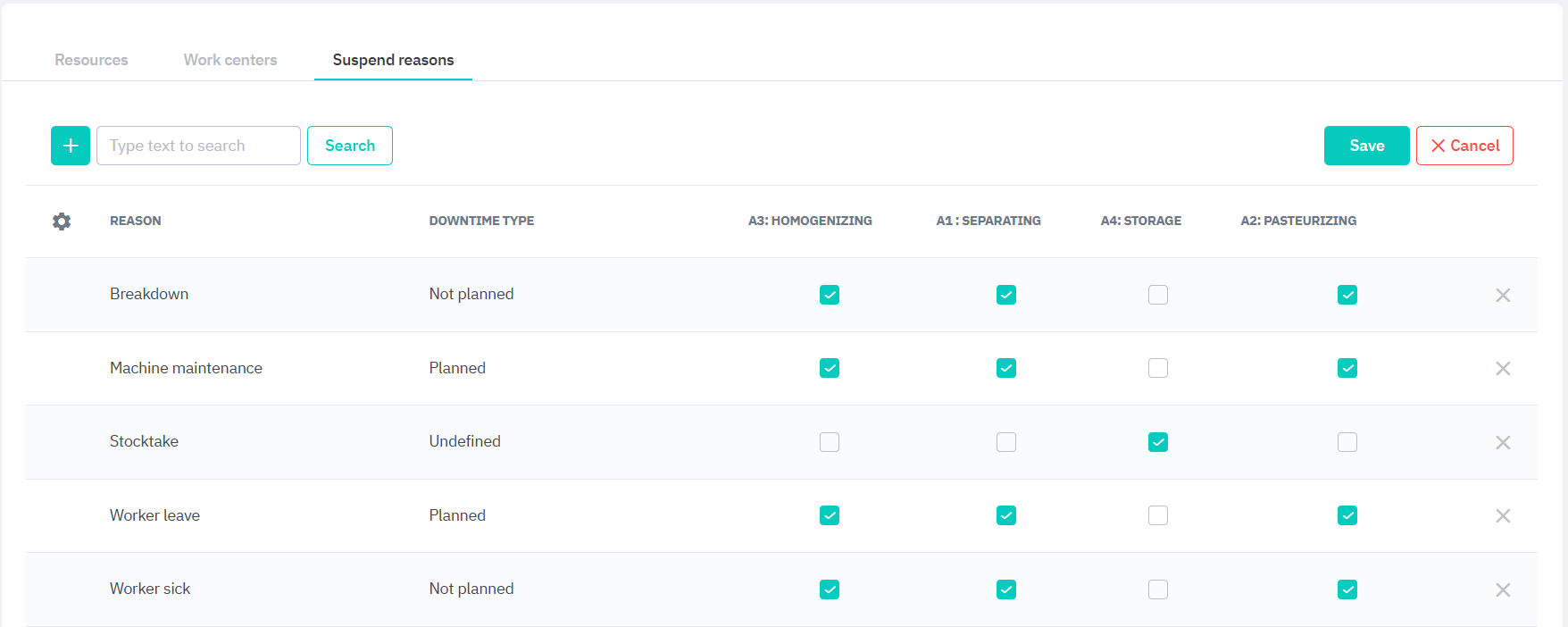Click the plus icon to add reason

71,146
